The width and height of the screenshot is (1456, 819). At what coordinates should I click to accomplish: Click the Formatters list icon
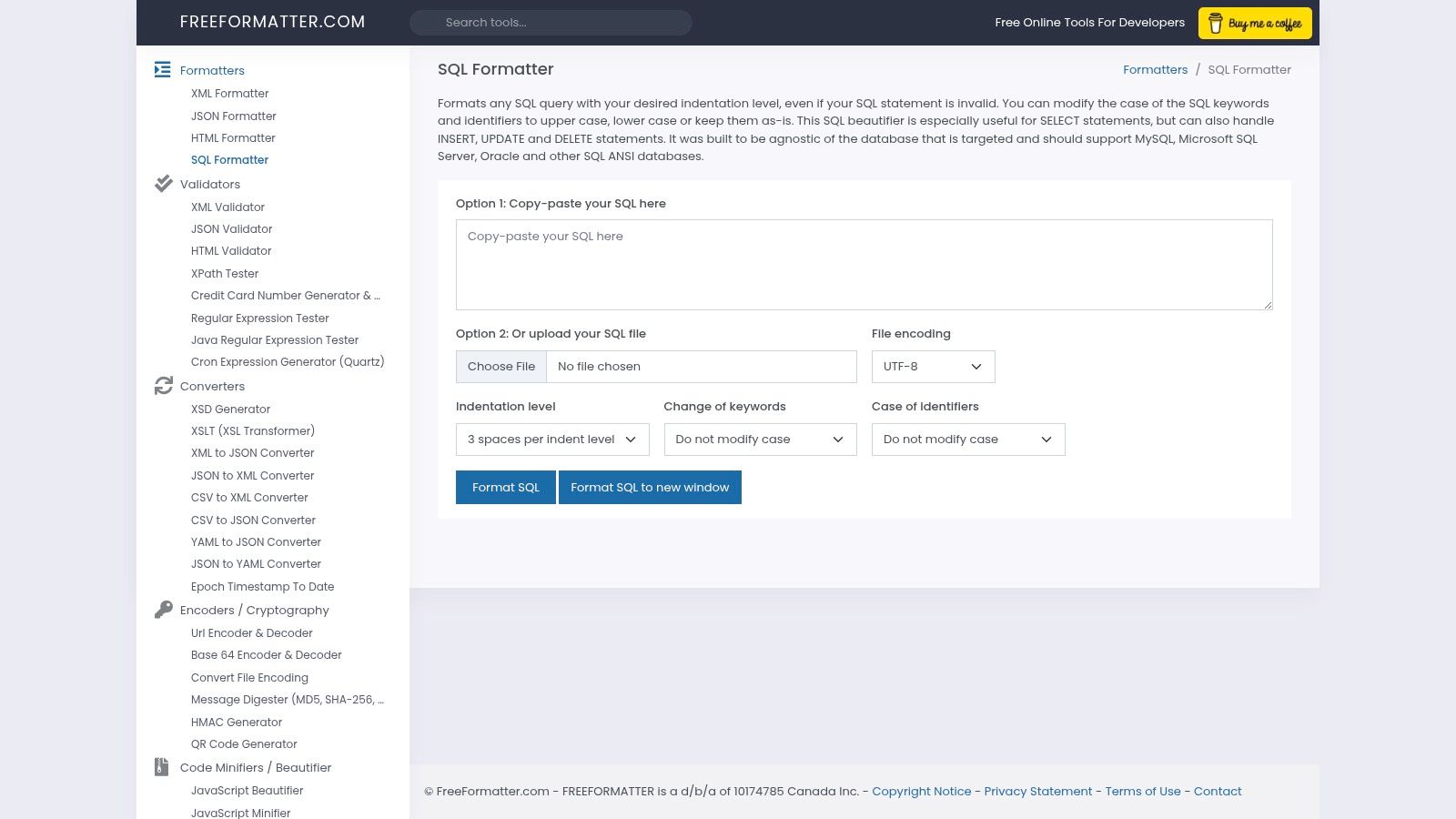coord(163,70)
